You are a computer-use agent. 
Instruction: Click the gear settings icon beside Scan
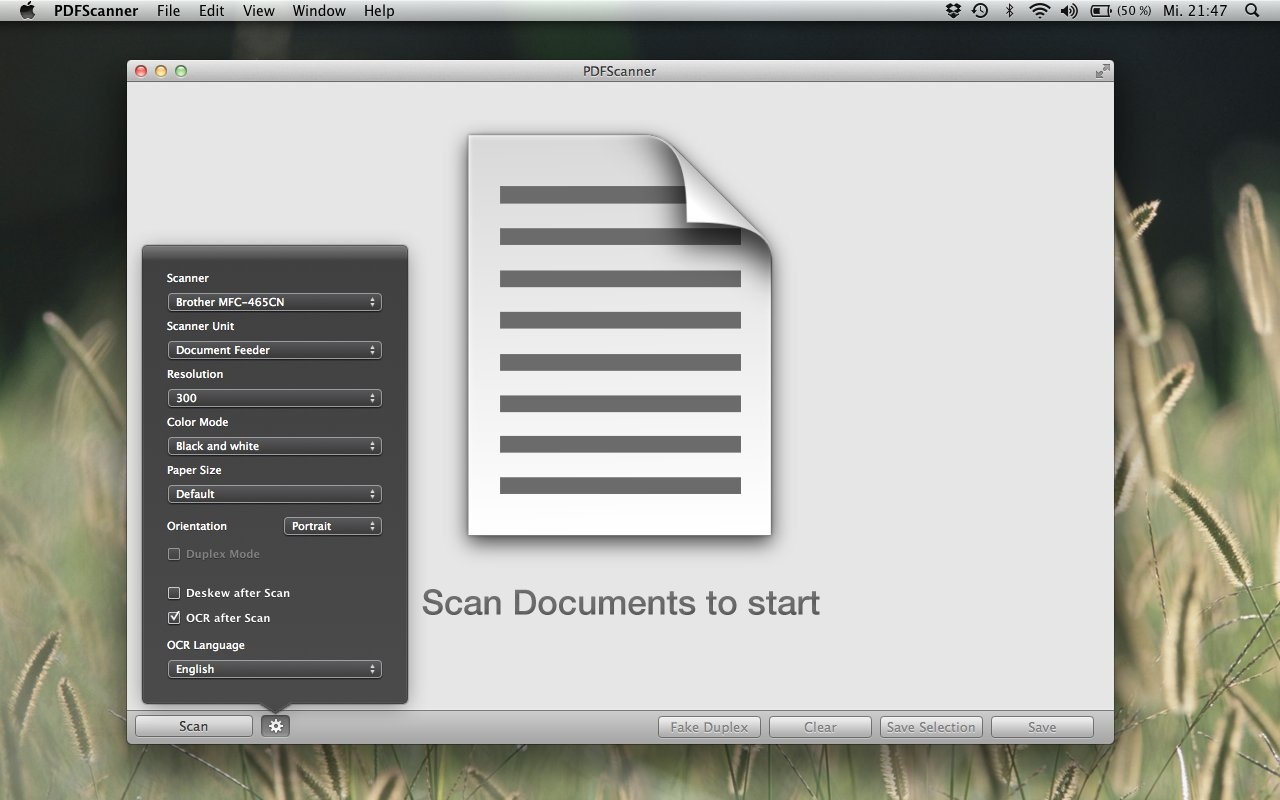coord(275,727)
